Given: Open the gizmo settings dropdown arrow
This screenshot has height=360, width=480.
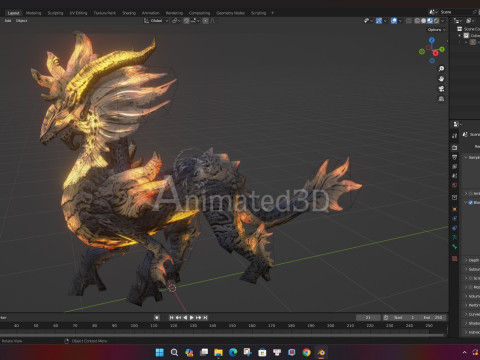Looking at the screenshot, I should tap(385, 21).
